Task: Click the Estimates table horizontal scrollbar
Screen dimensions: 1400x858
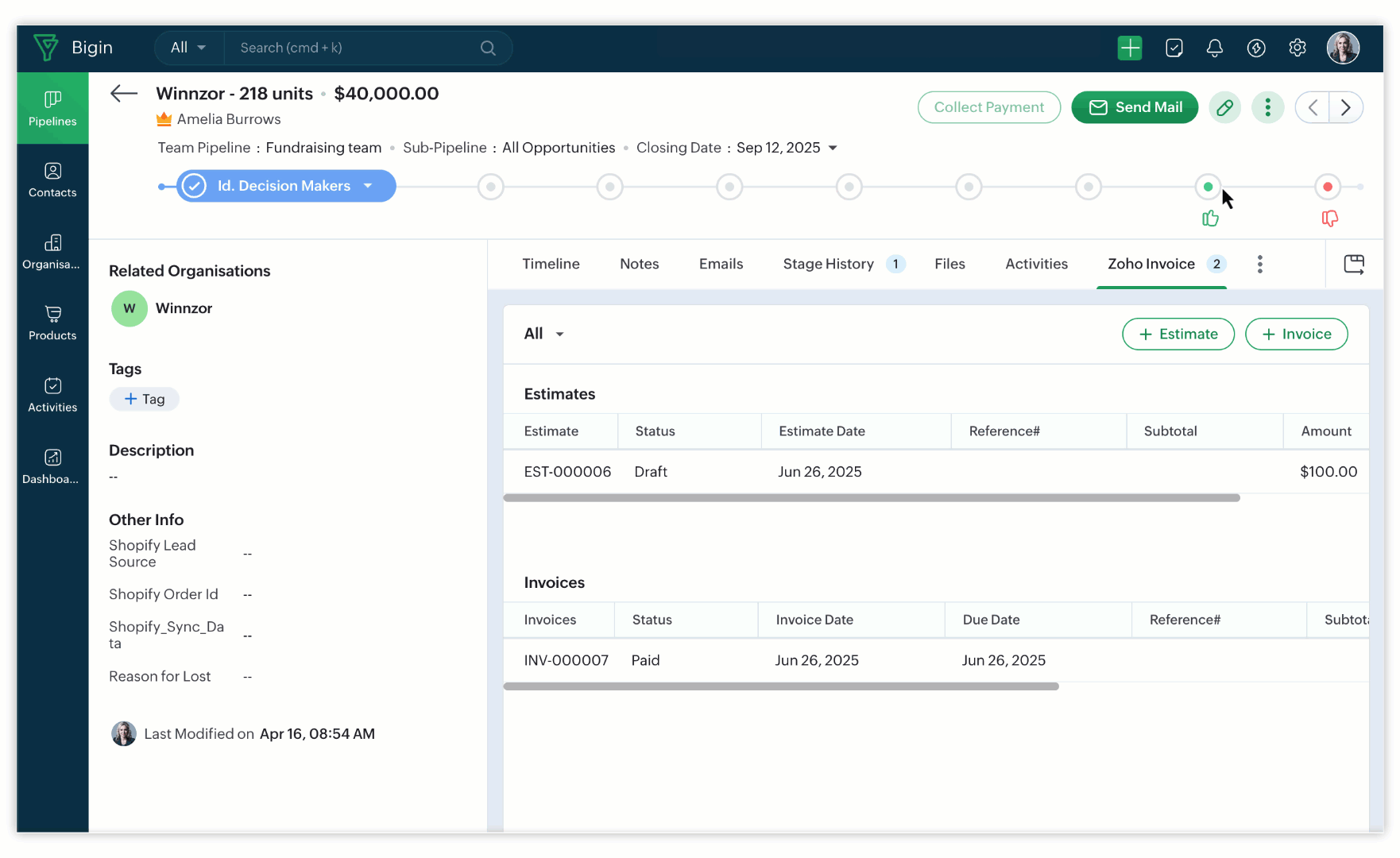Action: 871,498
